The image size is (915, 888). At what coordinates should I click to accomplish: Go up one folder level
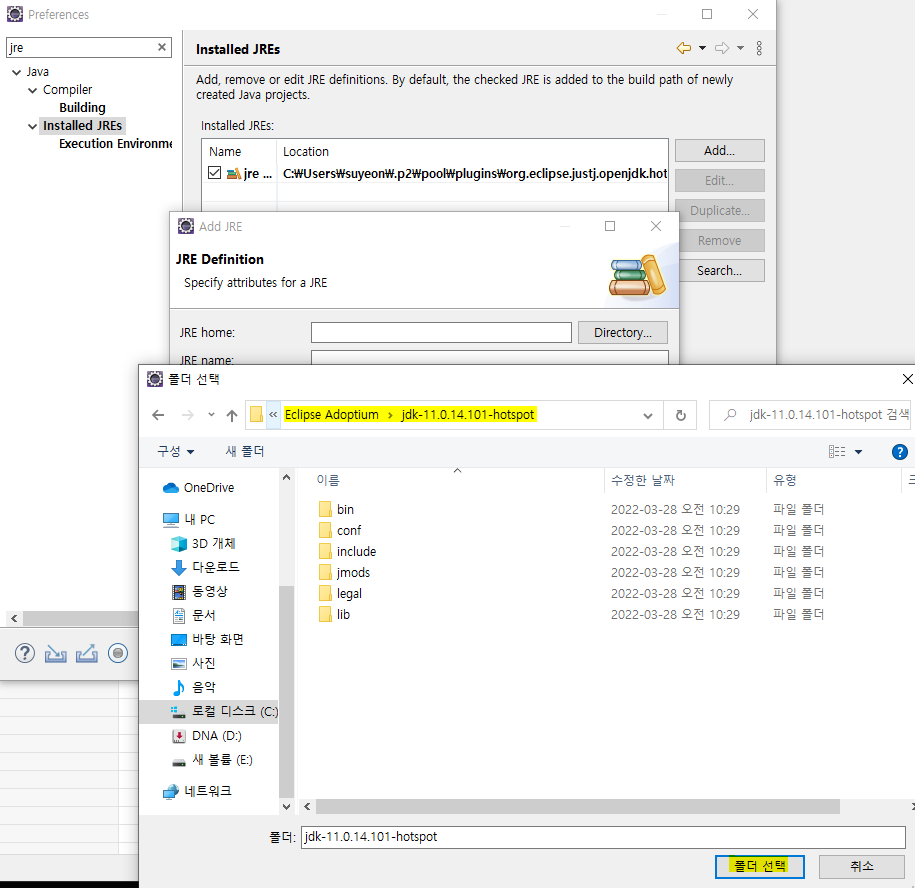pos(232,415)
